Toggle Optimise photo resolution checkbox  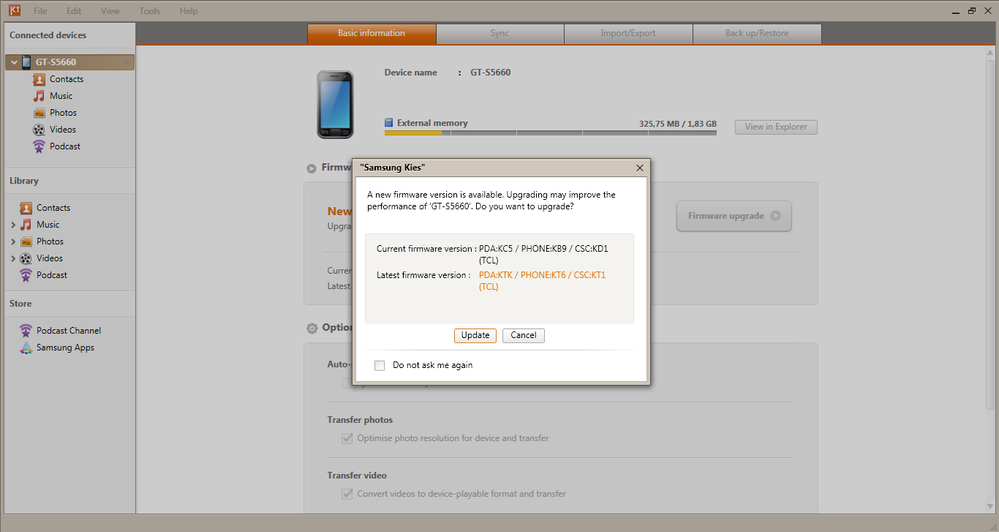pos(347,438)
